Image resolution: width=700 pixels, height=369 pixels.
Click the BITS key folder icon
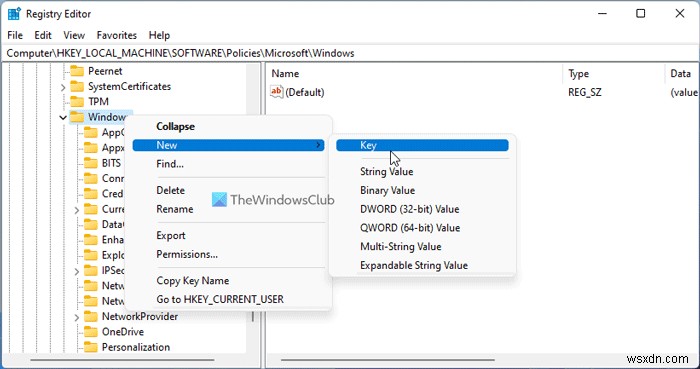91,163
